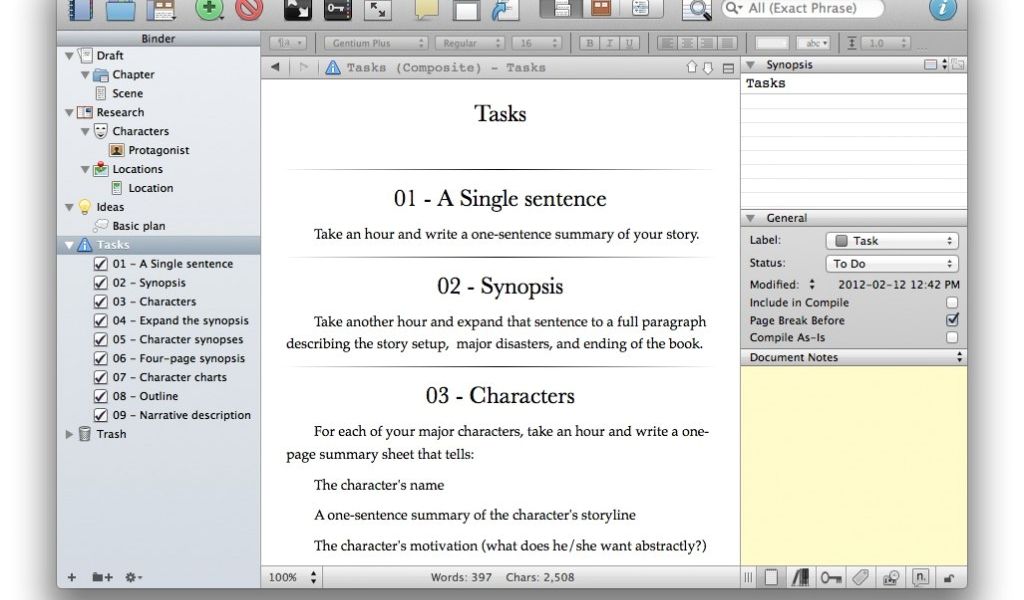Add a new folder in binder footer
Image resolution: width=1024 pixels, height=600 pixels.
click(x=101, y=577)
